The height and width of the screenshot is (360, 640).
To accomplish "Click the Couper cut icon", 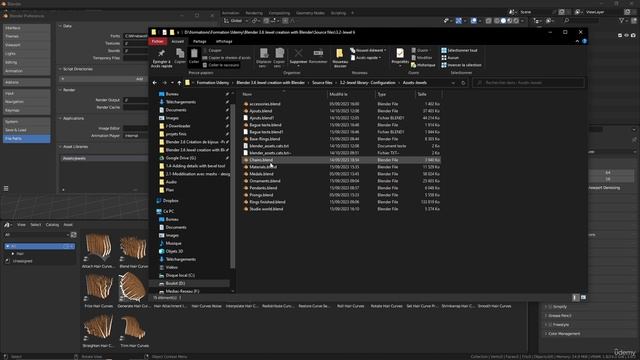I will point(205,51).
